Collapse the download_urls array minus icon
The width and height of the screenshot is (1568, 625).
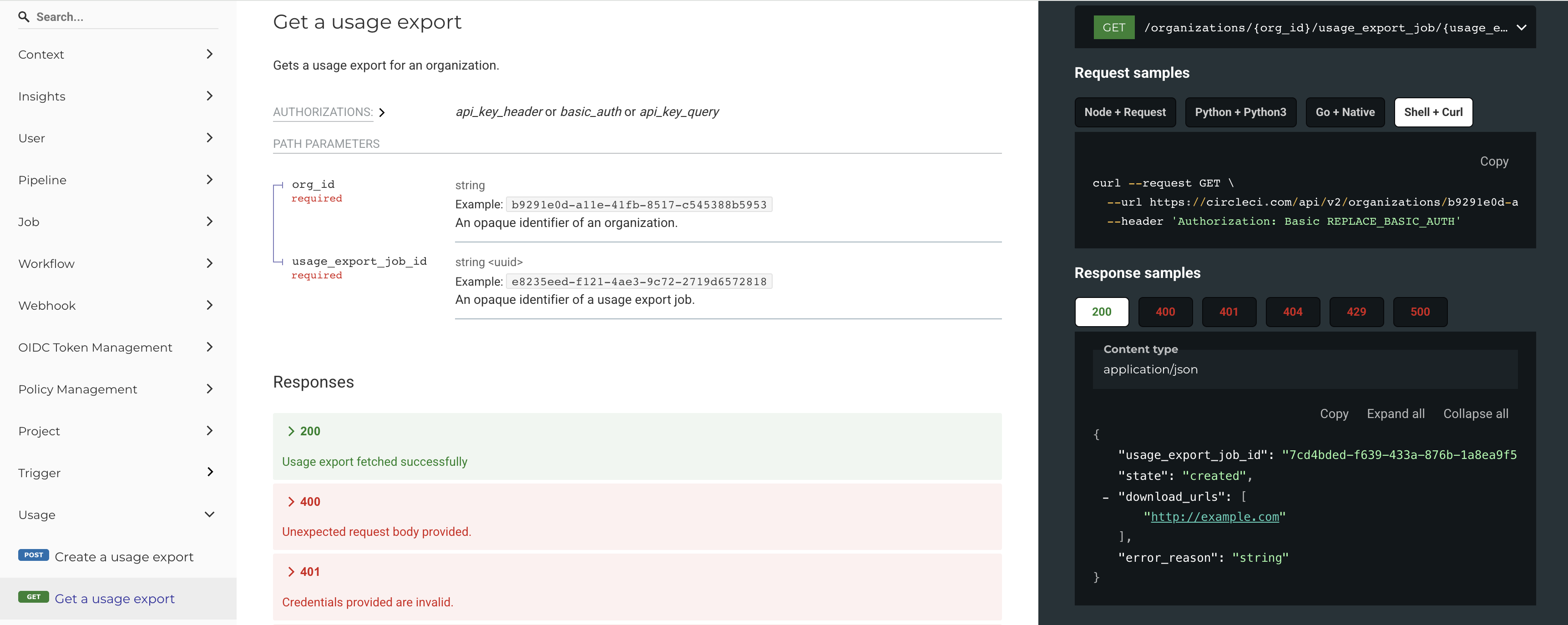[x=1105, y=498]
